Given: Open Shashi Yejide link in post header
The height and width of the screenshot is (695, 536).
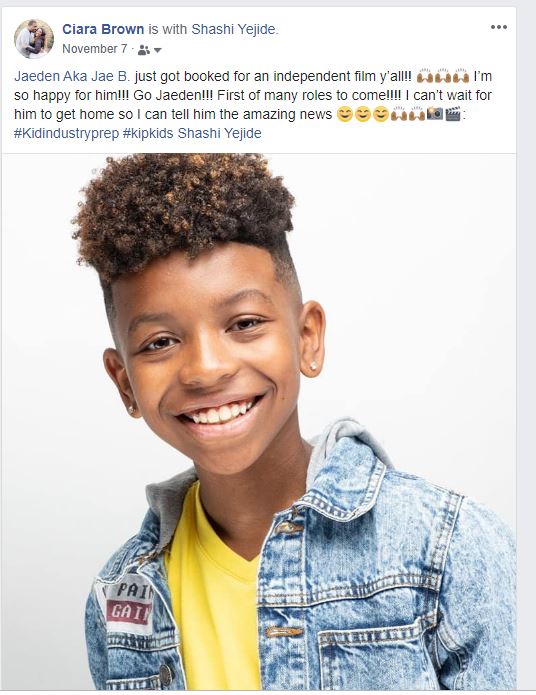Looking at the screenshot, I should (234, 29).
